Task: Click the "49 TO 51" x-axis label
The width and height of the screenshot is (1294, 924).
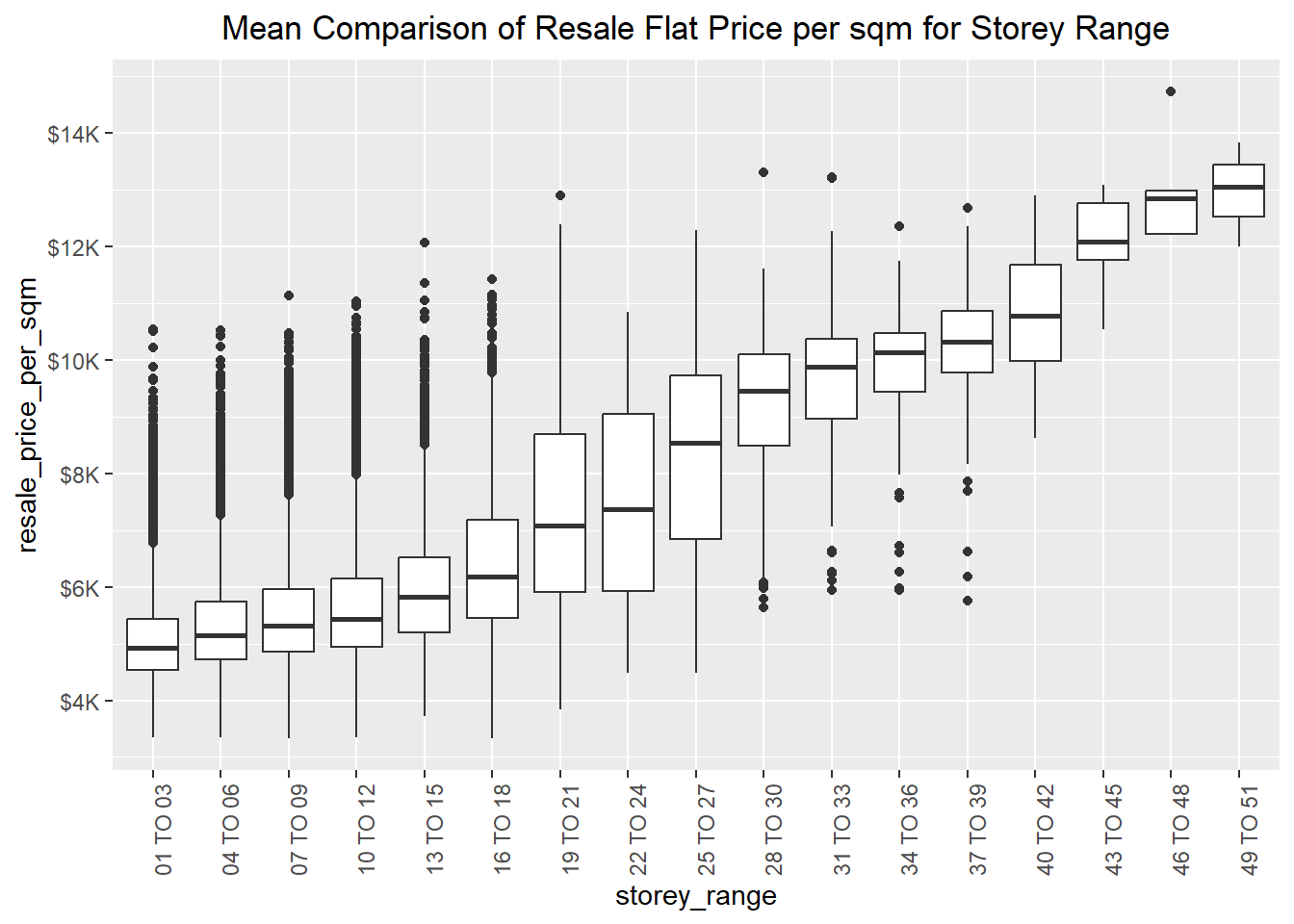Action: 1250,829
